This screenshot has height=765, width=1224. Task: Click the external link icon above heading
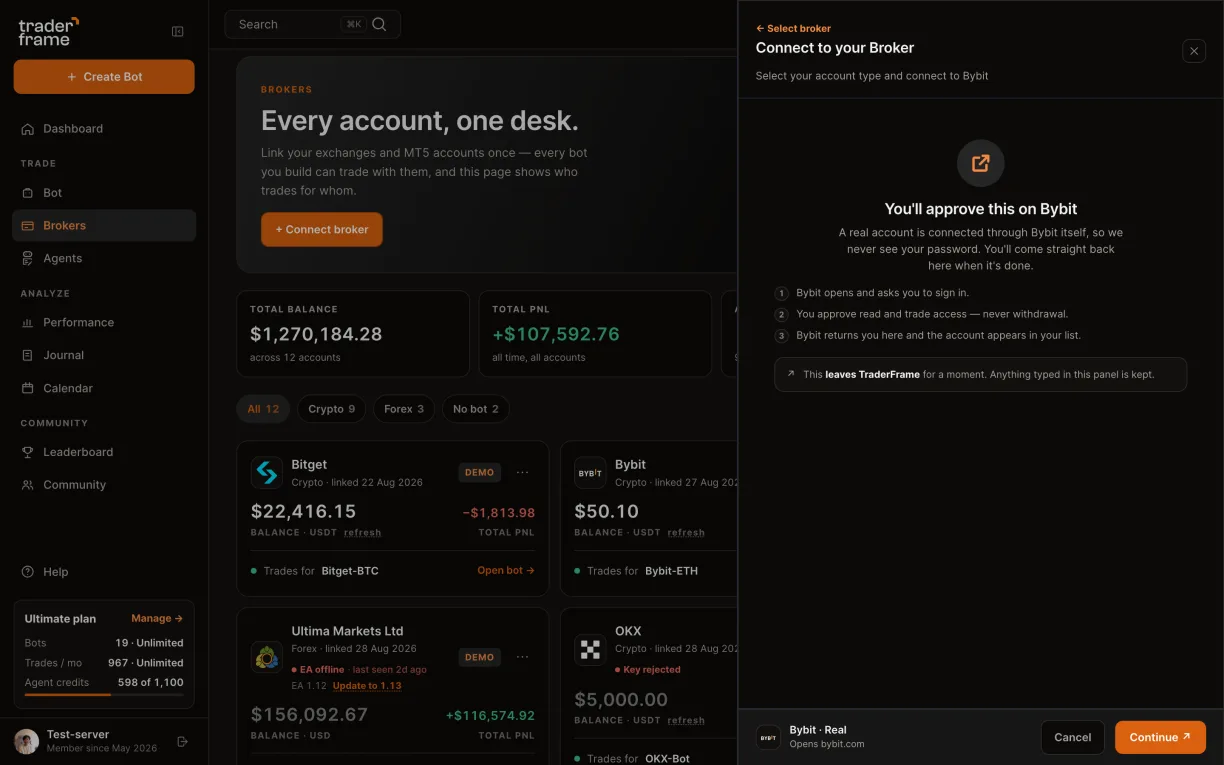[981, 163]
